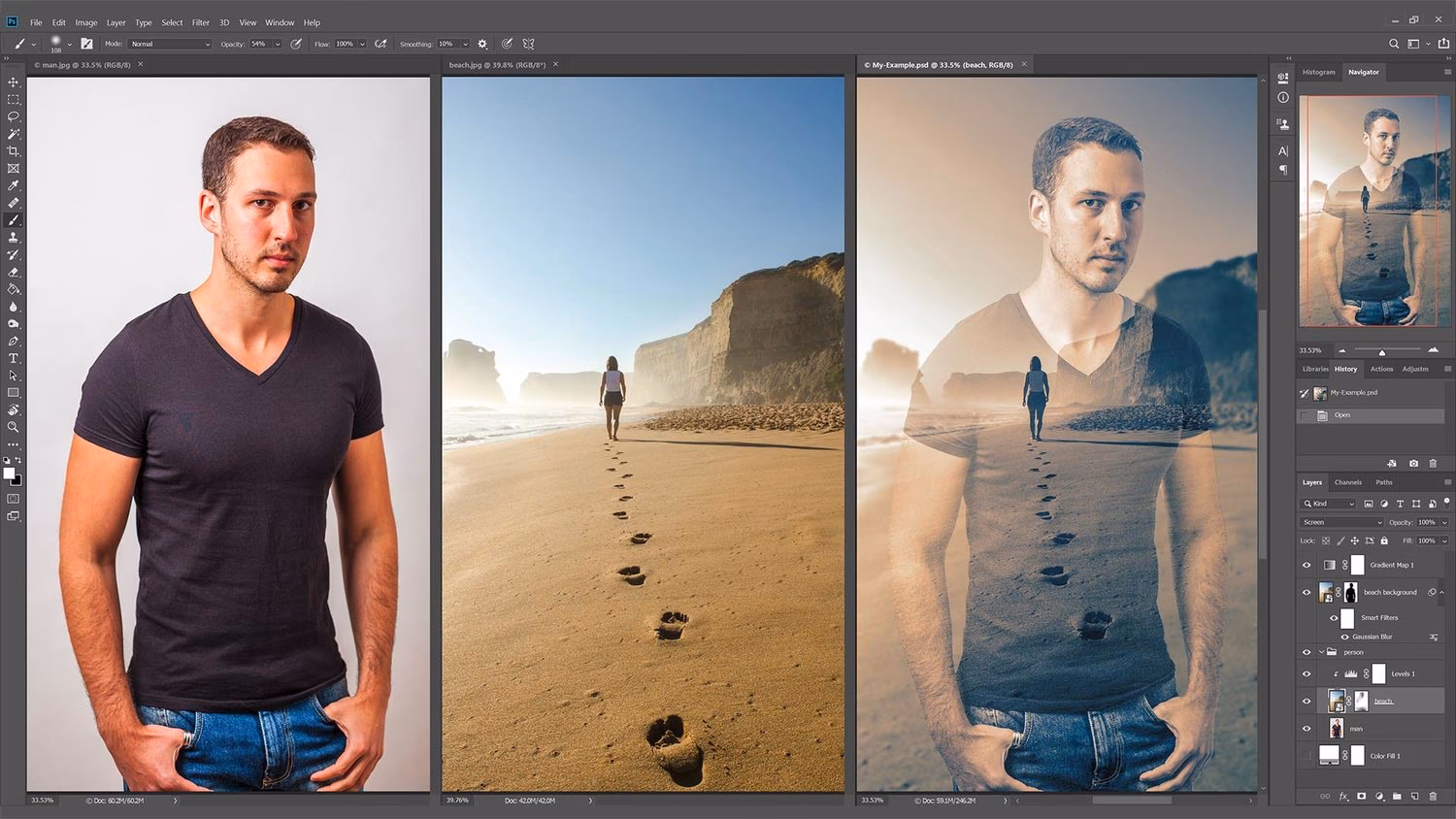The width and height of the screenshot is (1456, 819).
Task: Select the Zoom tool
Action: click(x=14, y=427)
